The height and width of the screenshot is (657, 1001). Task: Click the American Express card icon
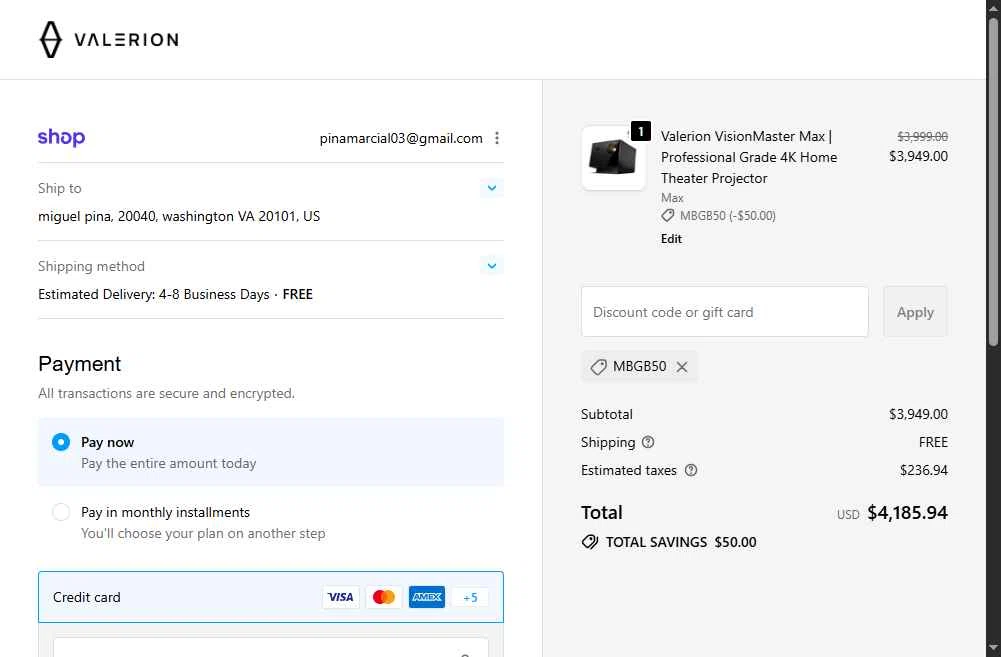click(x=426, y=597)
